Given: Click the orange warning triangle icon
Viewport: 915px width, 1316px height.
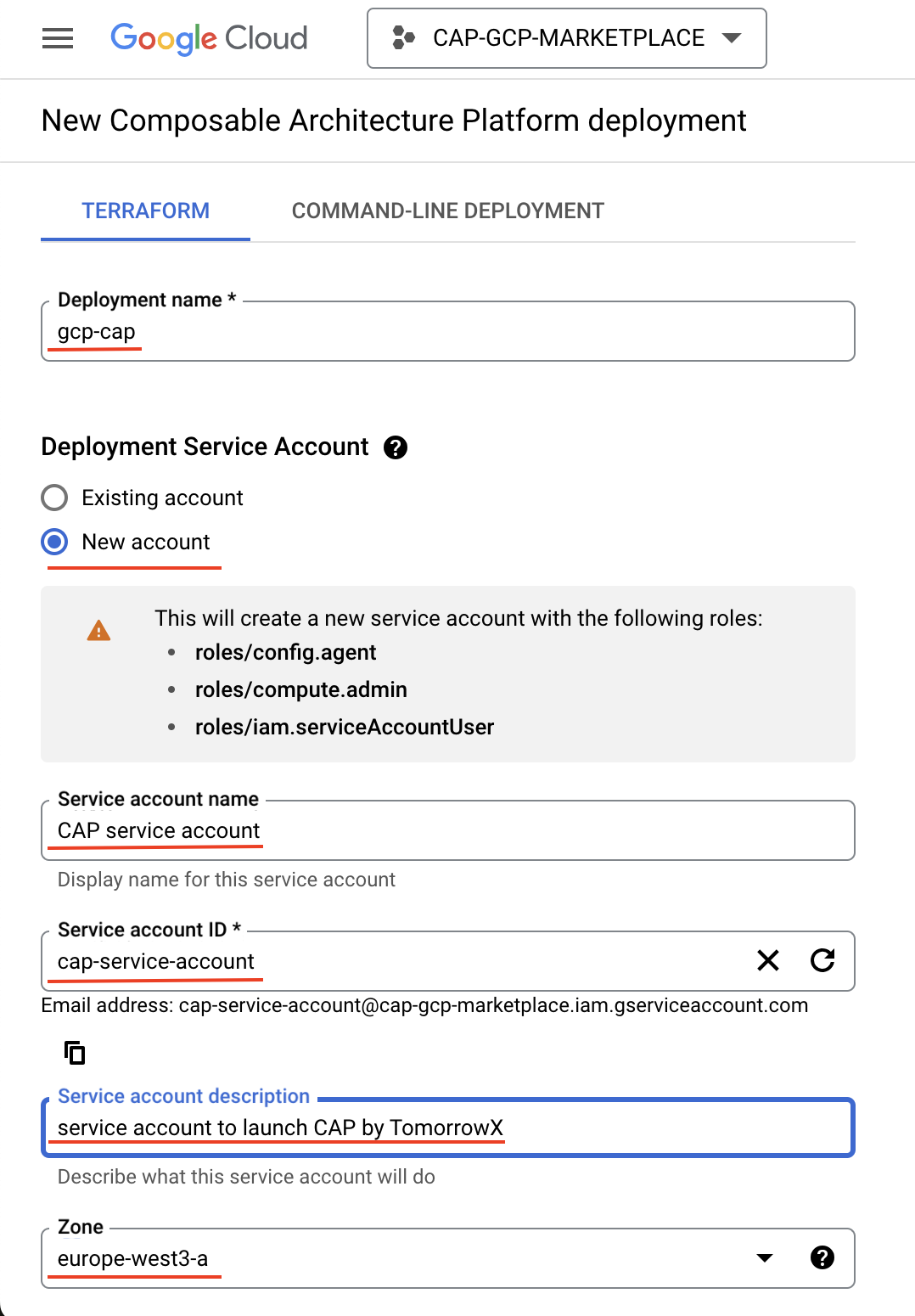Looking at the screenshot, I should point(98,631).
